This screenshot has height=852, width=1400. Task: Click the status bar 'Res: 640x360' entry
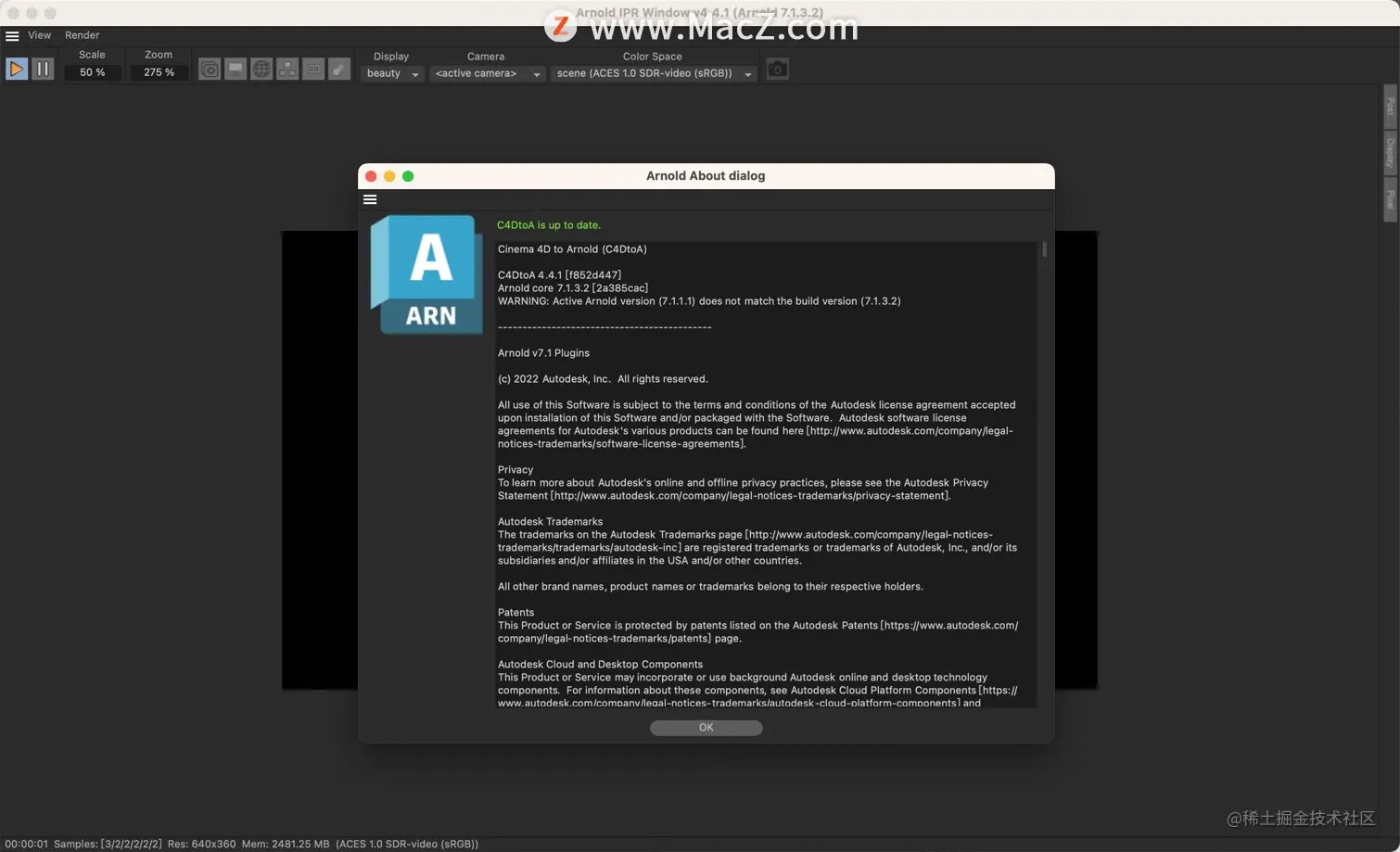pos(201,844)
